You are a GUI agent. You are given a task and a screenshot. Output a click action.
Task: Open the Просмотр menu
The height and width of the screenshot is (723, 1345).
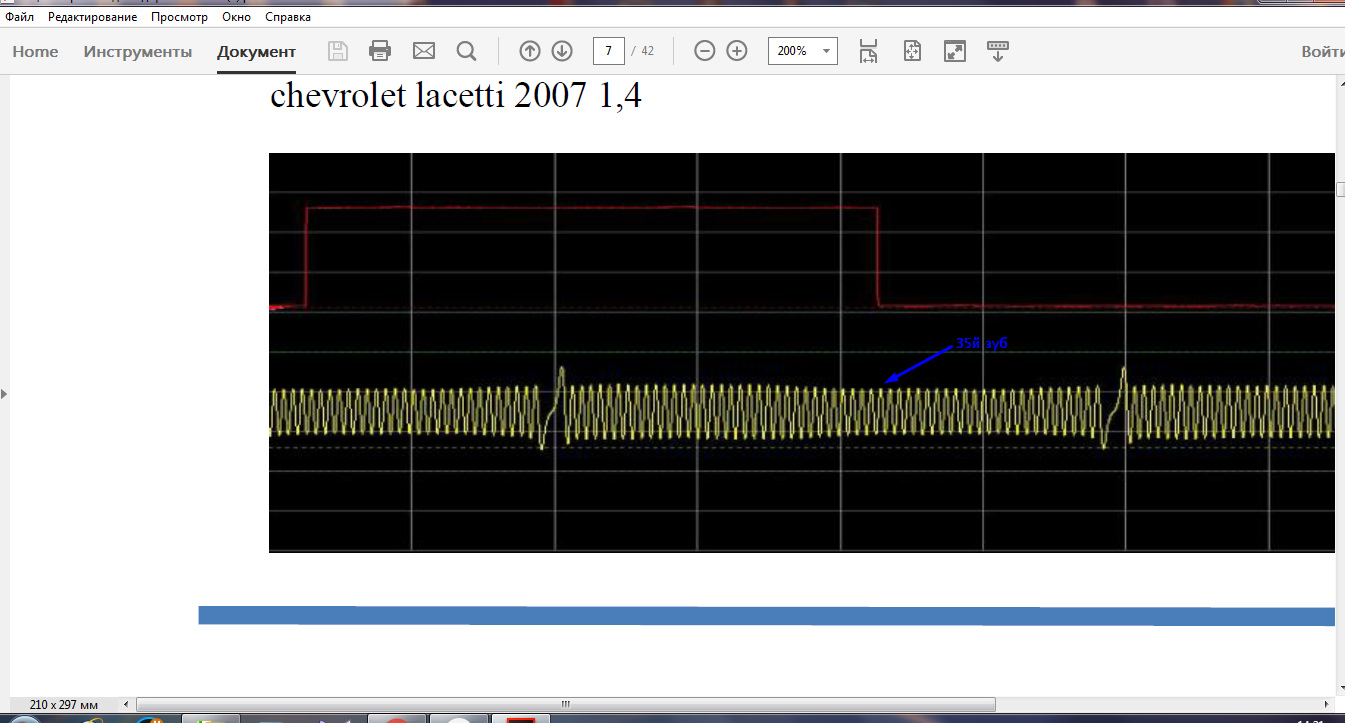tap(180, 17)
